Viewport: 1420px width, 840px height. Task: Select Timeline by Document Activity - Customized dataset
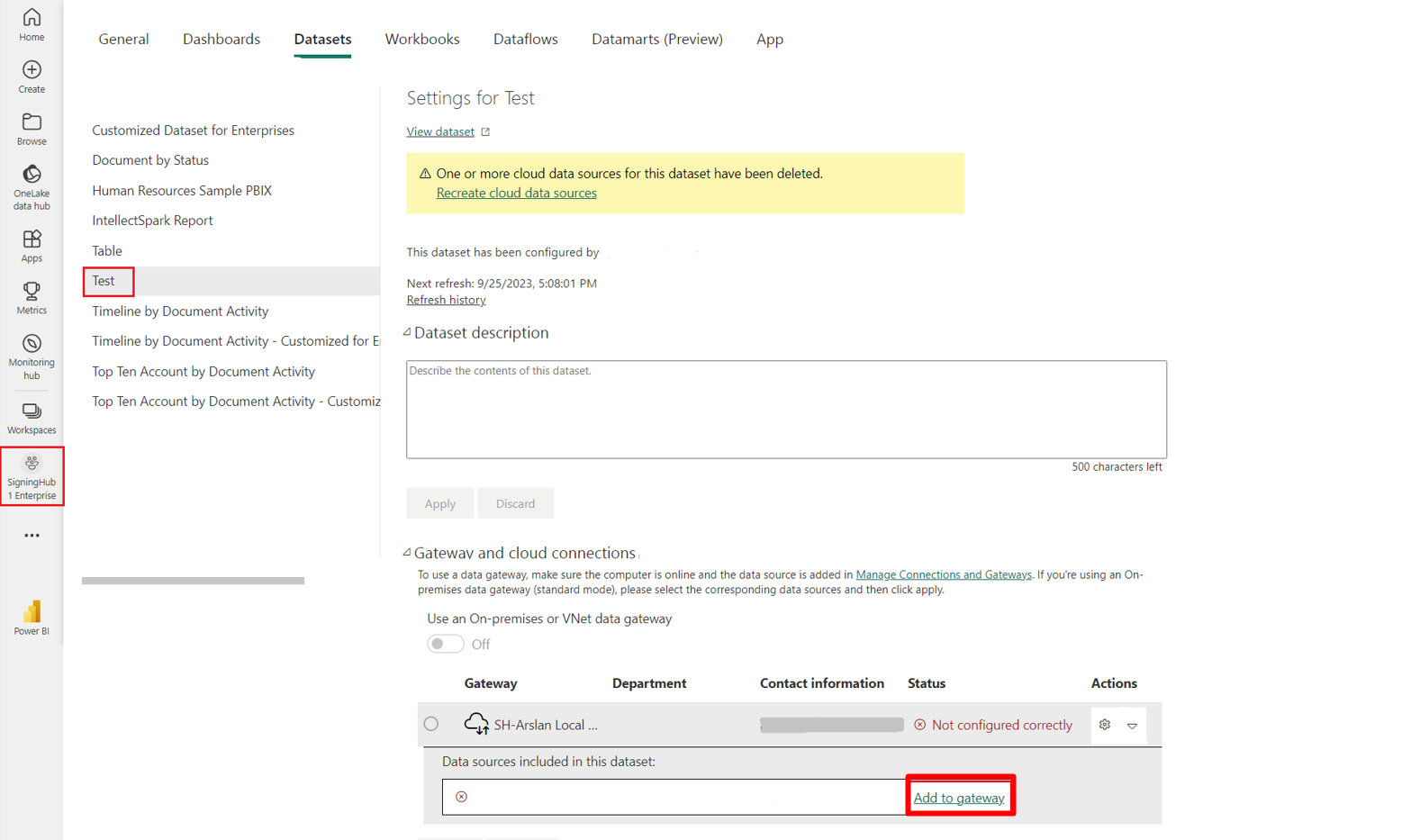[x=236, y=341]
